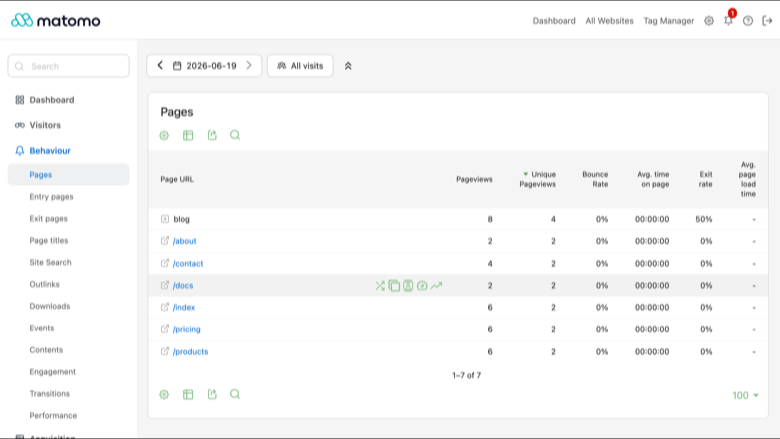The width and height of the screenshot is (780, 439).
Task: Select Page titles in sidebar
Action: (x=49, y=241)
